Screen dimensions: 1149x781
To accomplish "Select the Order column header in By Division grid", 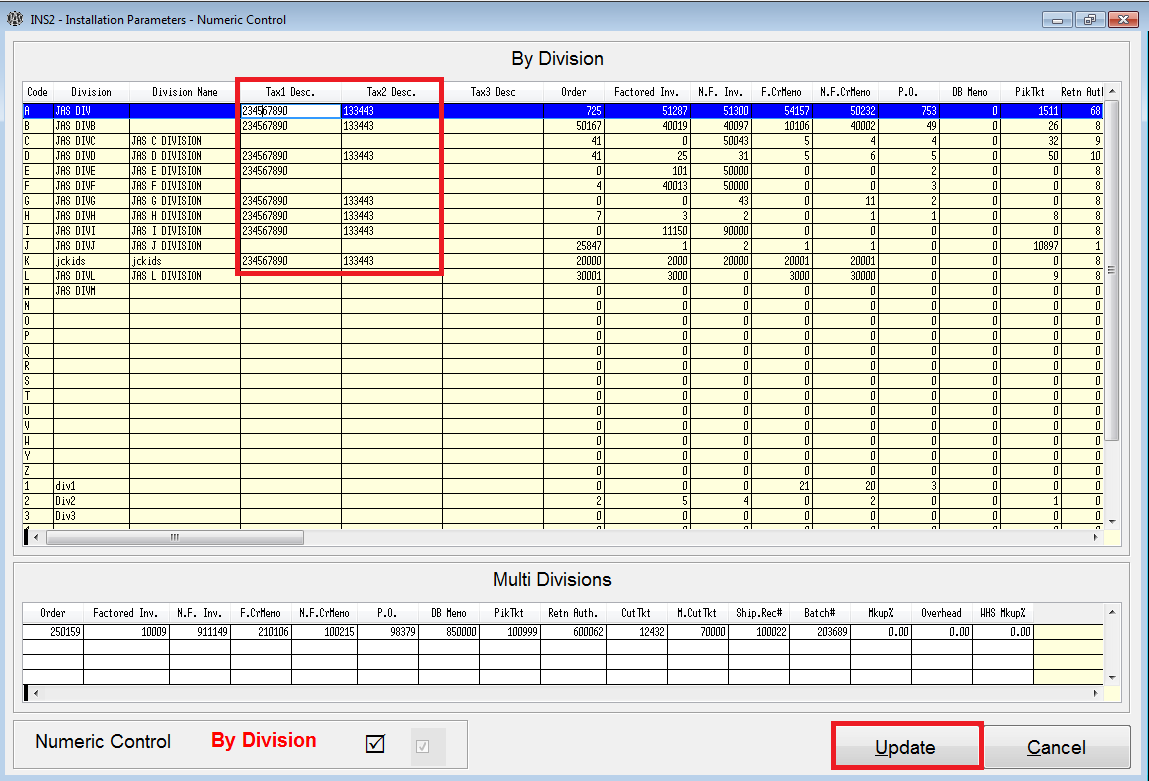I will pos(572,92).
